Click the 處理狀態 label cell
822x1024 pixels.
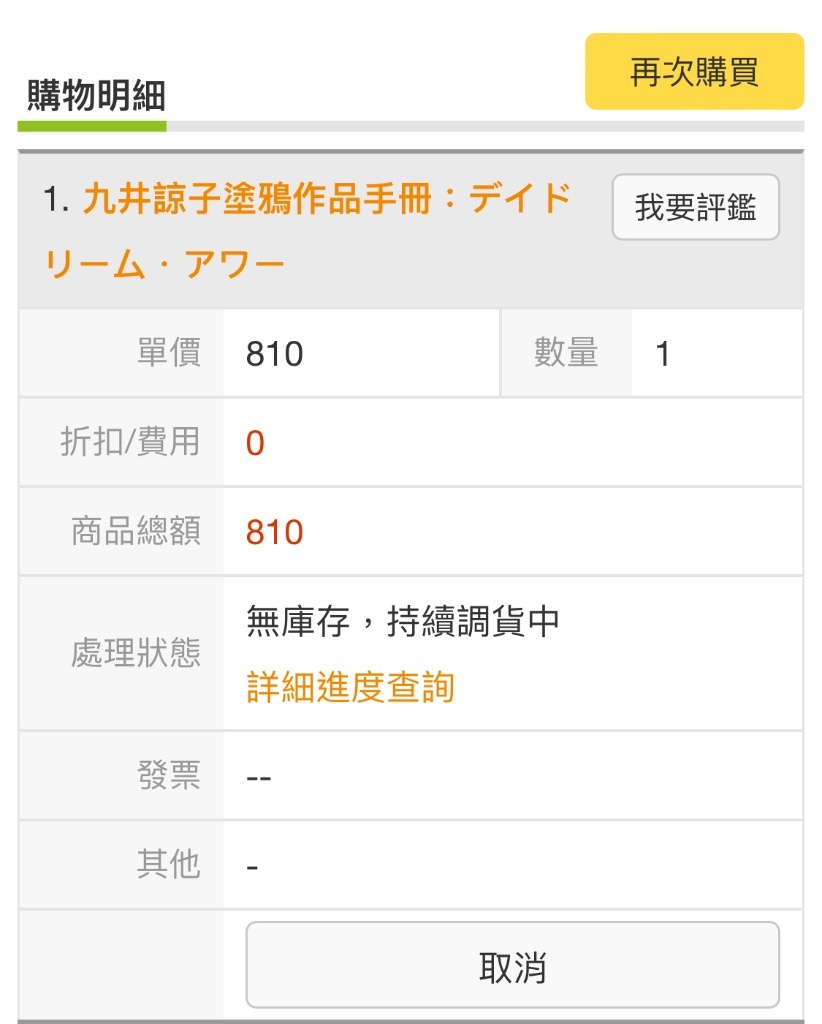121,653
